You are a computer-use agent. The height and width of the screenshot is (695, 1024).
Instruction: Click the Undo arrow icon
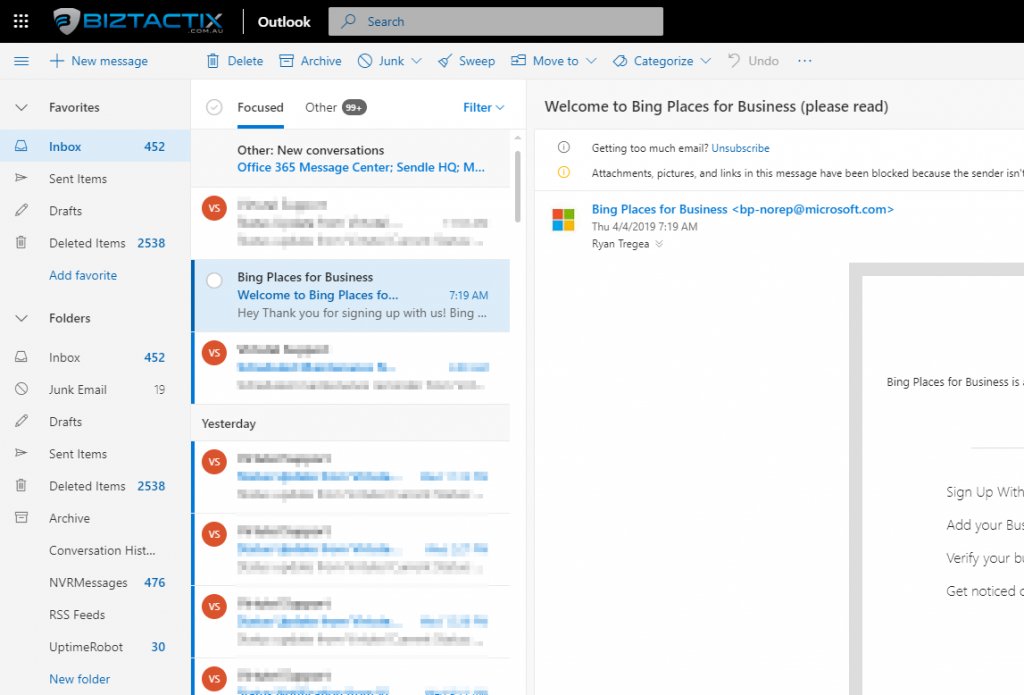coord(734,61)
